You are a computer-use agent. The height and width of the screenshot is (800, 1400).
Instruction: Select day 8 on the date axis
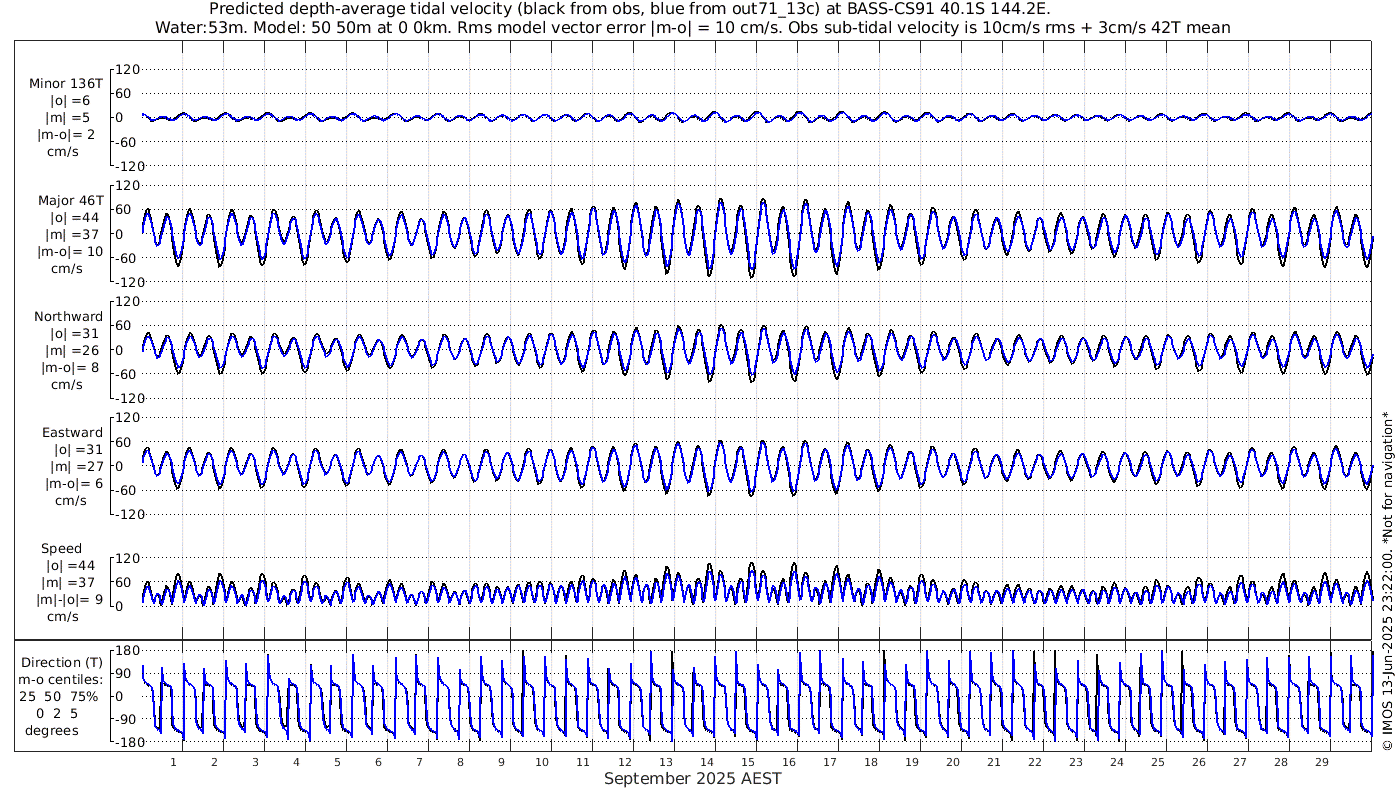click(x=460, y=762)
